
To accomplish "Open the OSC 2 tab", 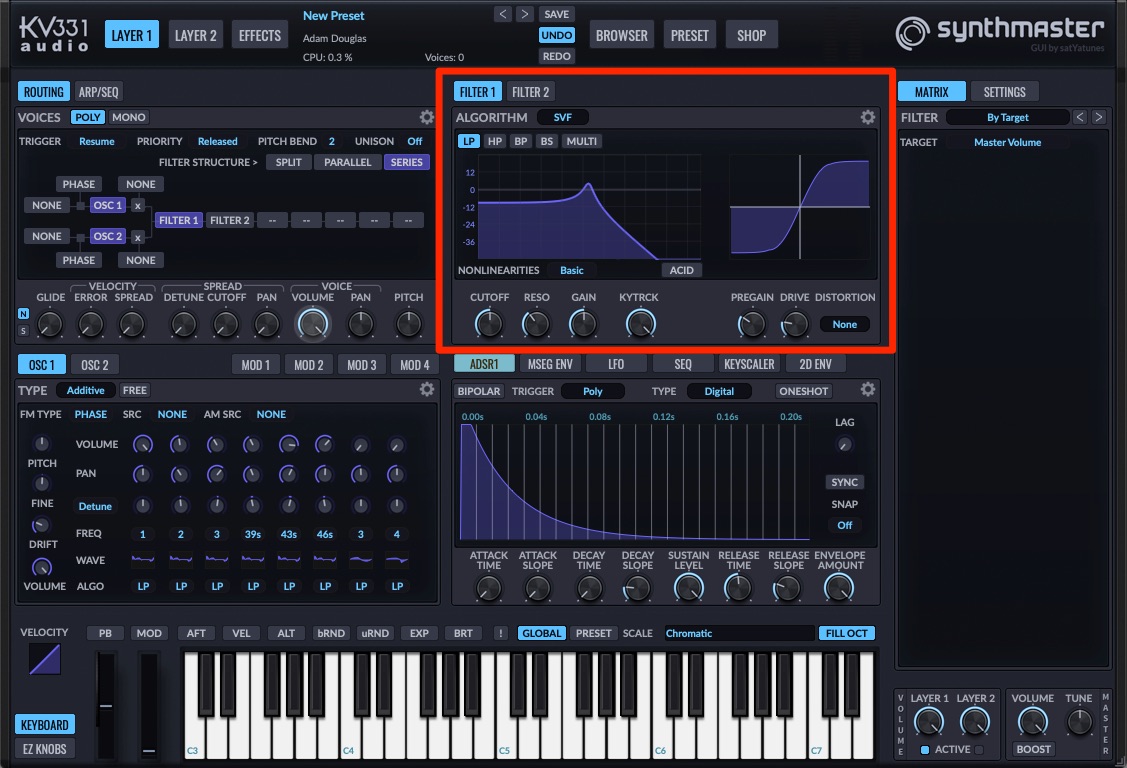I will [x=95, y=365].
